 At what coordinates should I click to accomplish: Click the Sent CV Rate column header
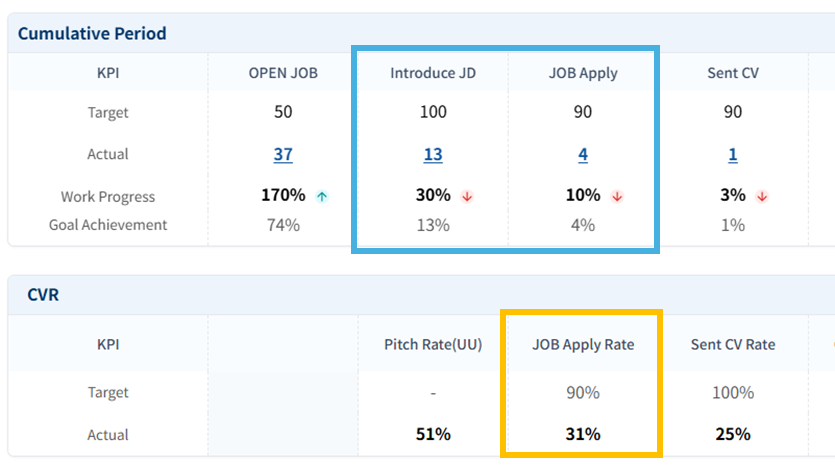tap(733, 344)
